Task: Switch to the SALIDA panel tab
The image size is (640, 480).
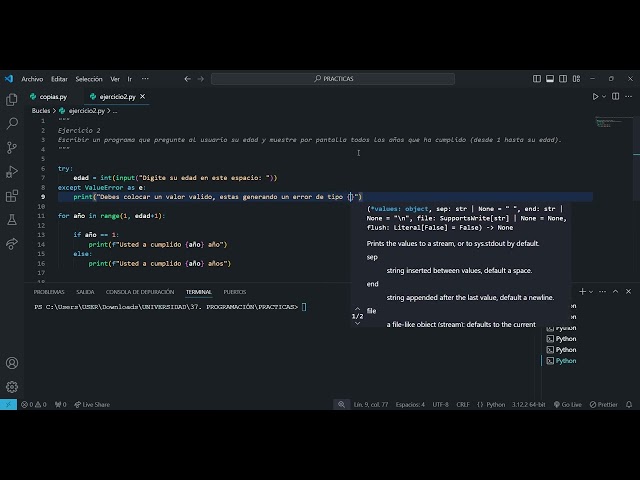Action: pyautogui.click(x=85, y=292)
